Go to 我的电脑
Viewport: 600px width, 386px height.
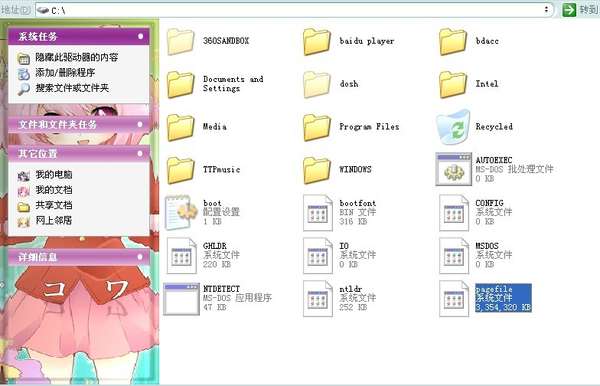point(54,175)
